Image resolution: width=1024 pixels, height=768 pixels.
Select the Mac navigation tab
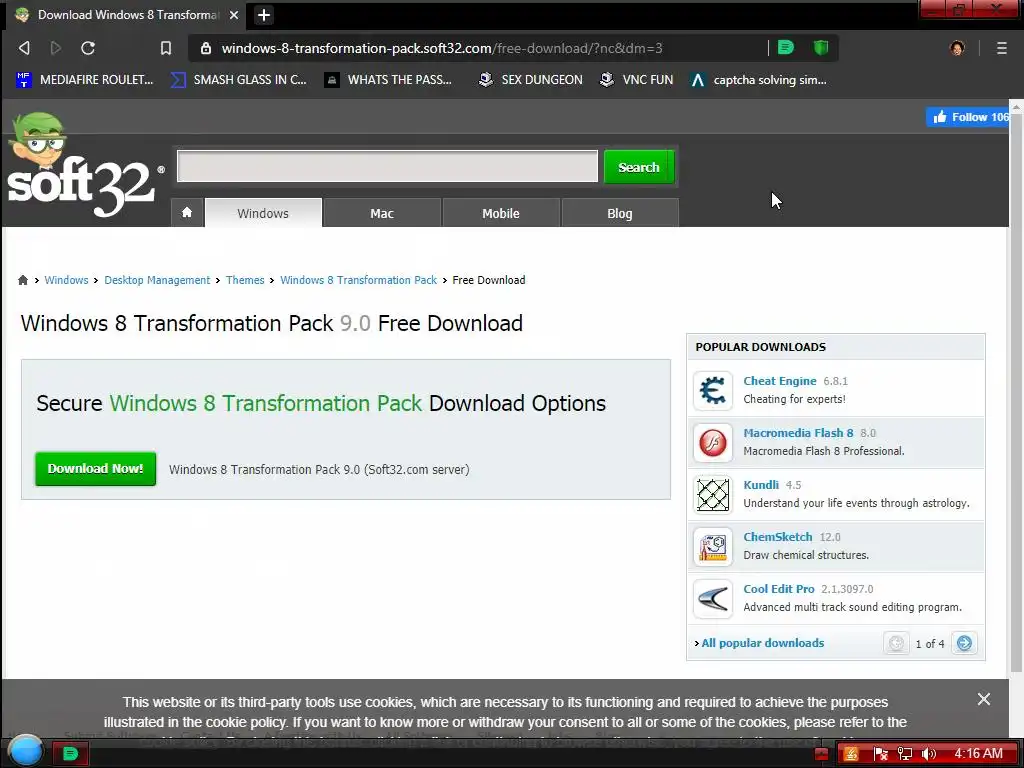[382, 213]
